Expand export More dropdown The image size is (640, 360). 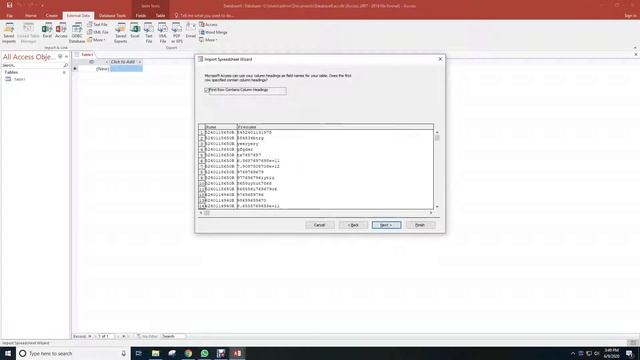pos(208,40)
